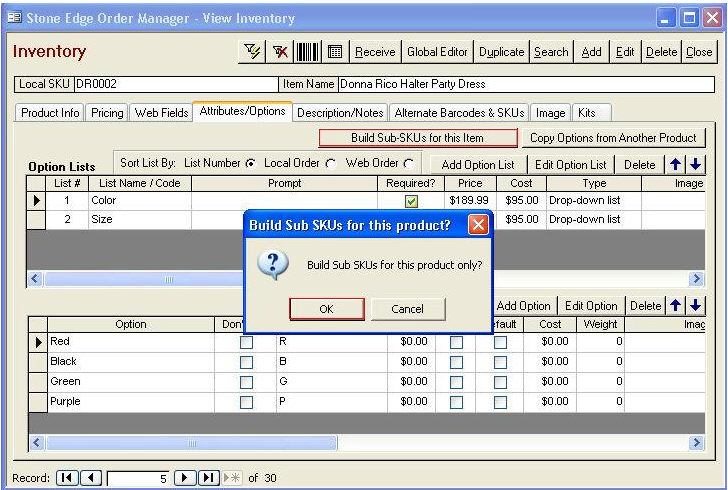
Task: Open the Pricing tab
Action: (107, 113)
